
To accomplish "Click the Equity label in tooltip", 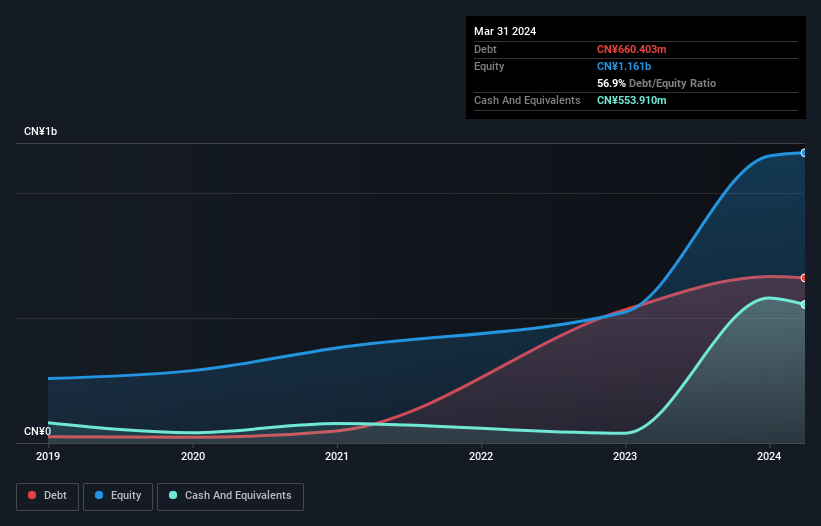I will click(489, 66).
